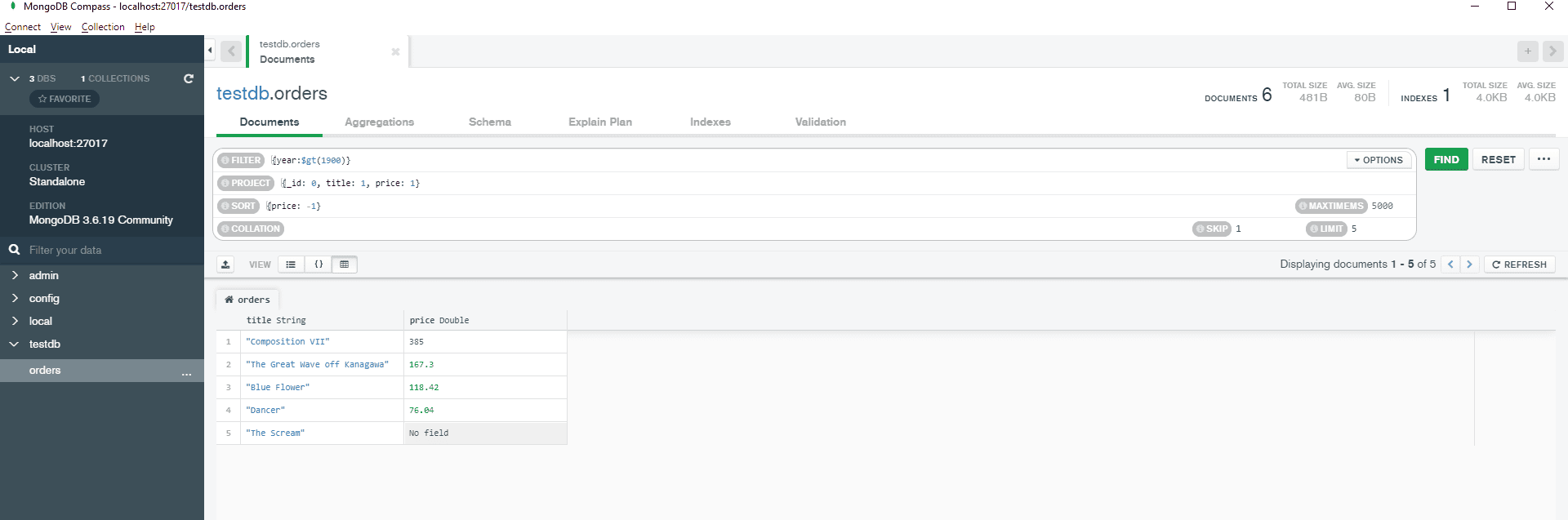
Task: Click the REFRESH documents button
Action: [1520, 264]
